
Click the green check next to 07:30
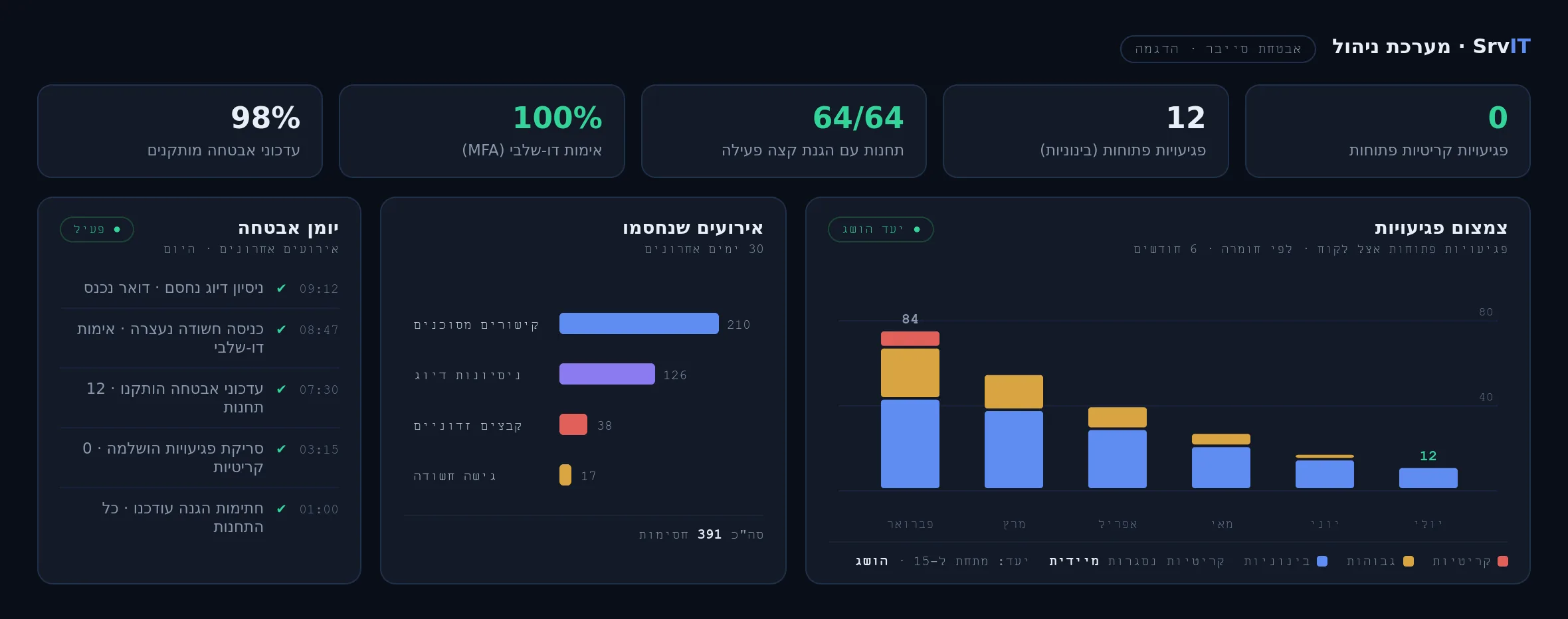point(281,389)
